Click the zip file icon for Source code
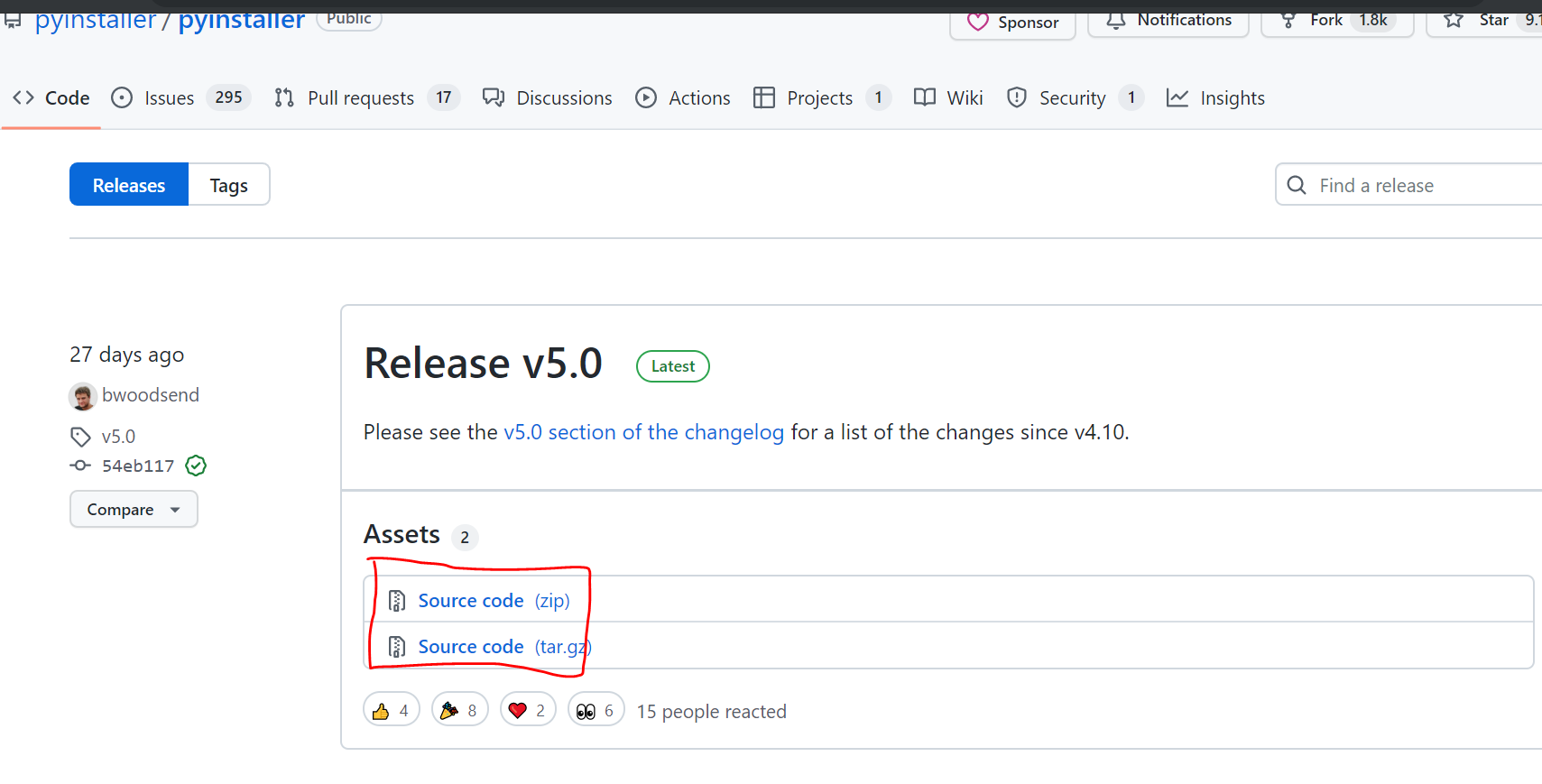 pos(396,601)
